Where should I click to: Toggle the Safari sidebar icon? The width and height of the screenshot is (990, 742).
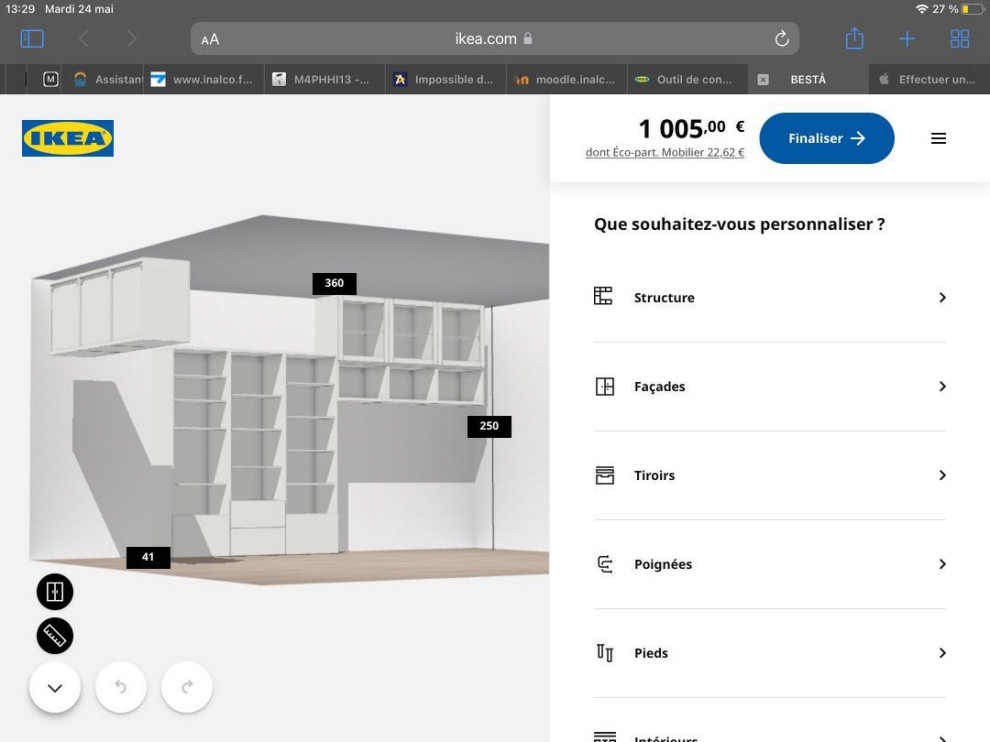click(32, 39)
